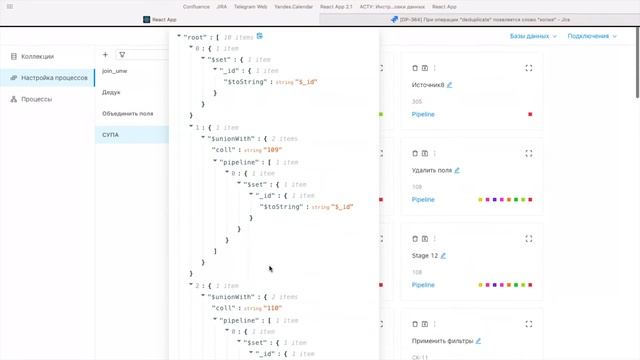Click the Коллекции table icon in sidebar
The width and height of the screenshot is (640, 360).
[14, 56]
